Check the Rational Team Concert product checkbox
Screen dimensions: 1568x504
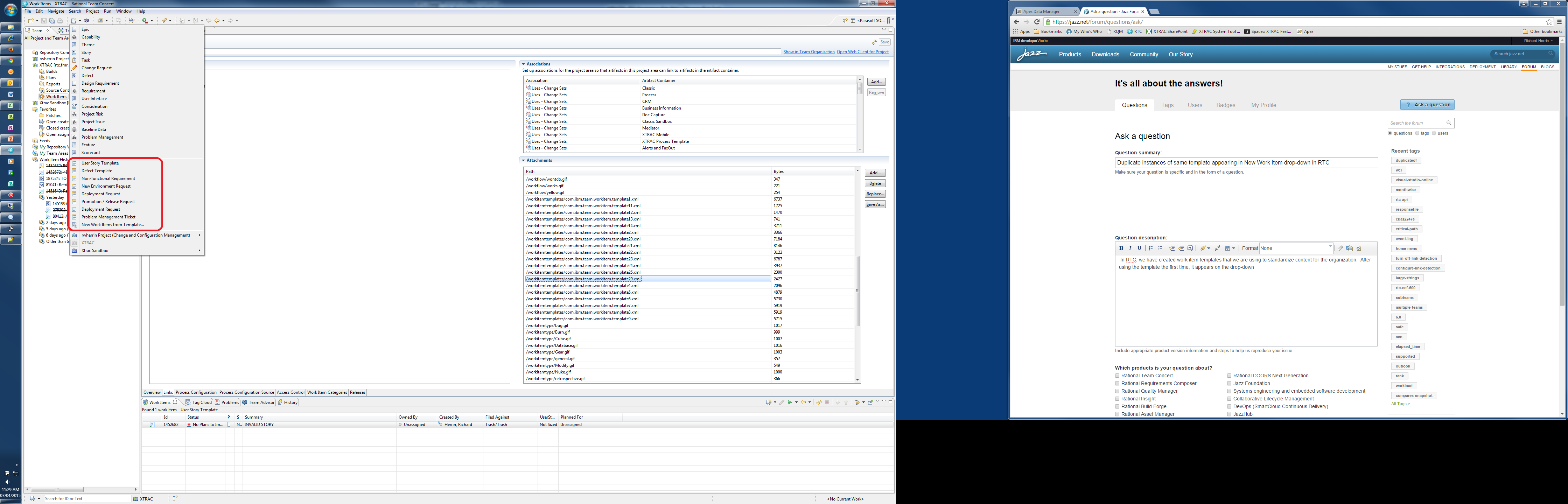click(x=1118, y=376)
